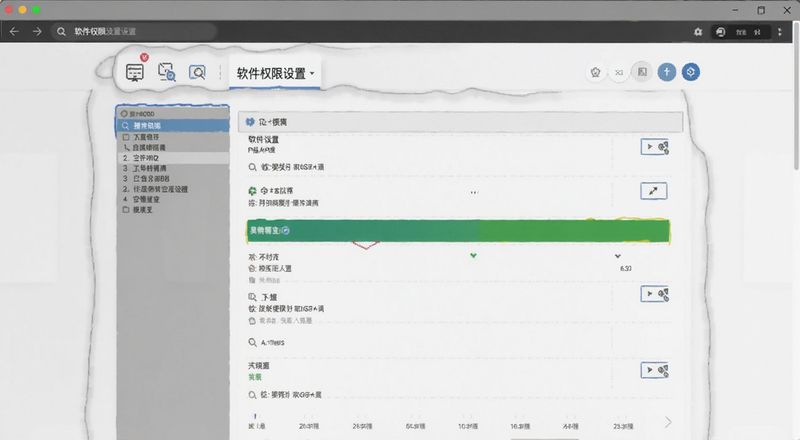Image resolution: width=800 pixels, height=440 pixels.
Task: Select the blue highlighted sidebar search row
Action: (172, 126)
